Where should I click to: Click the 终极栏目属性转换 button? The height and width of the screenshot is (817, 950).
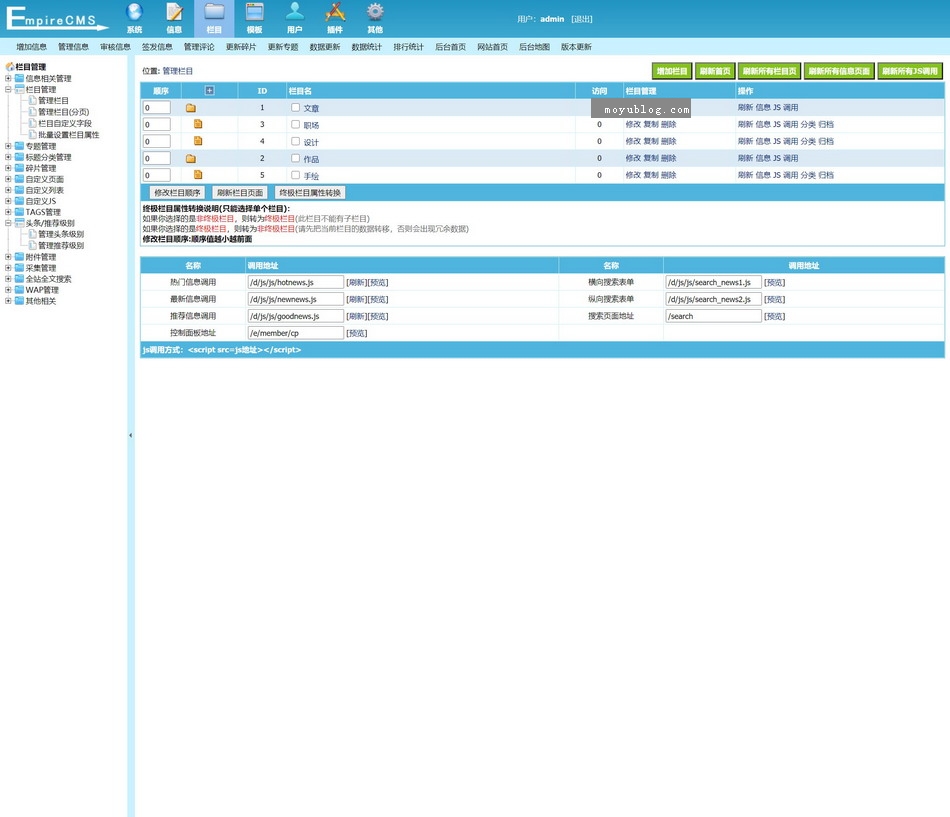[x=310, y=193]
